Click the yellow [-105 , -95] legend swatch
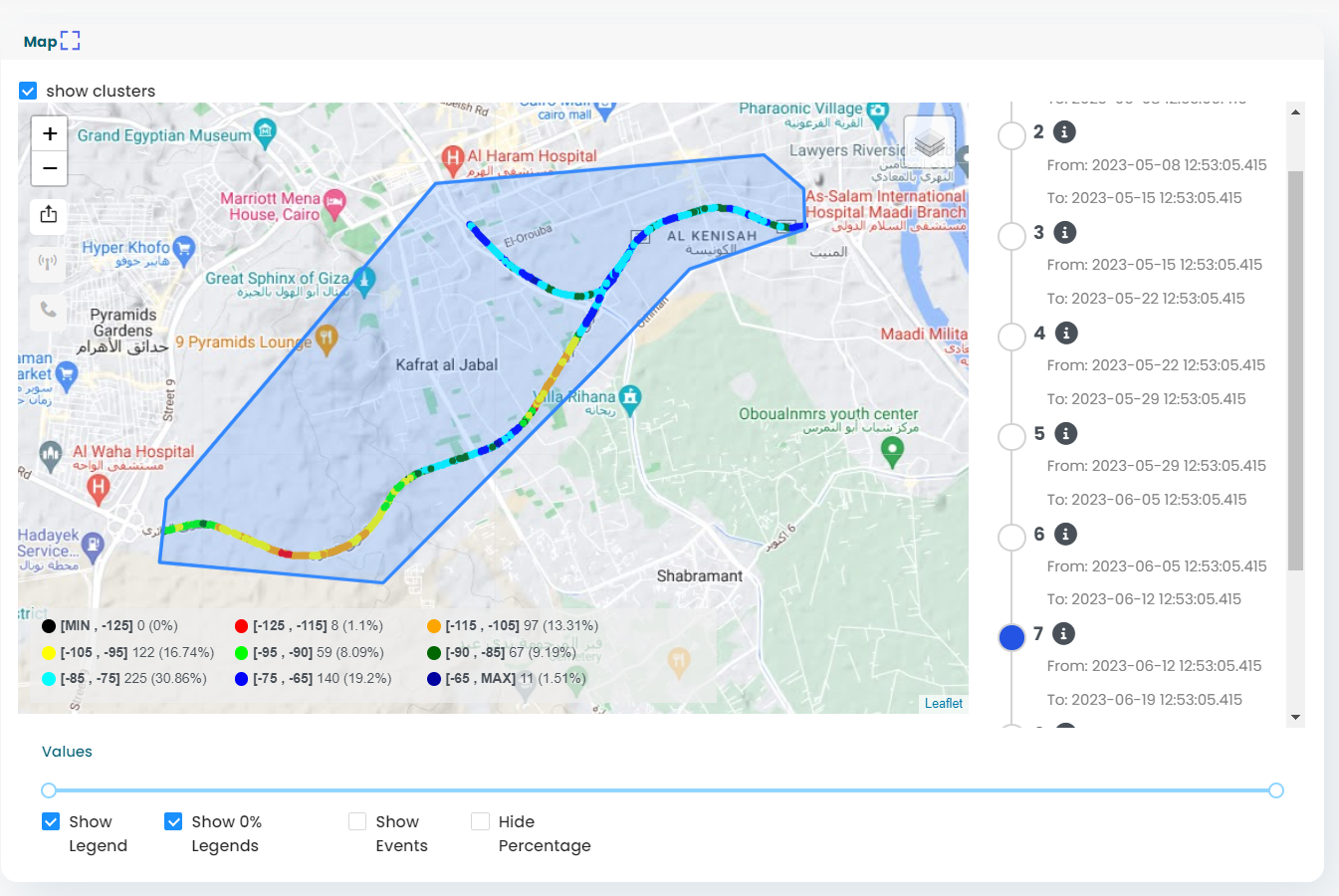The height and width of the screenshot is (896, 1339). tap(48, 653)
